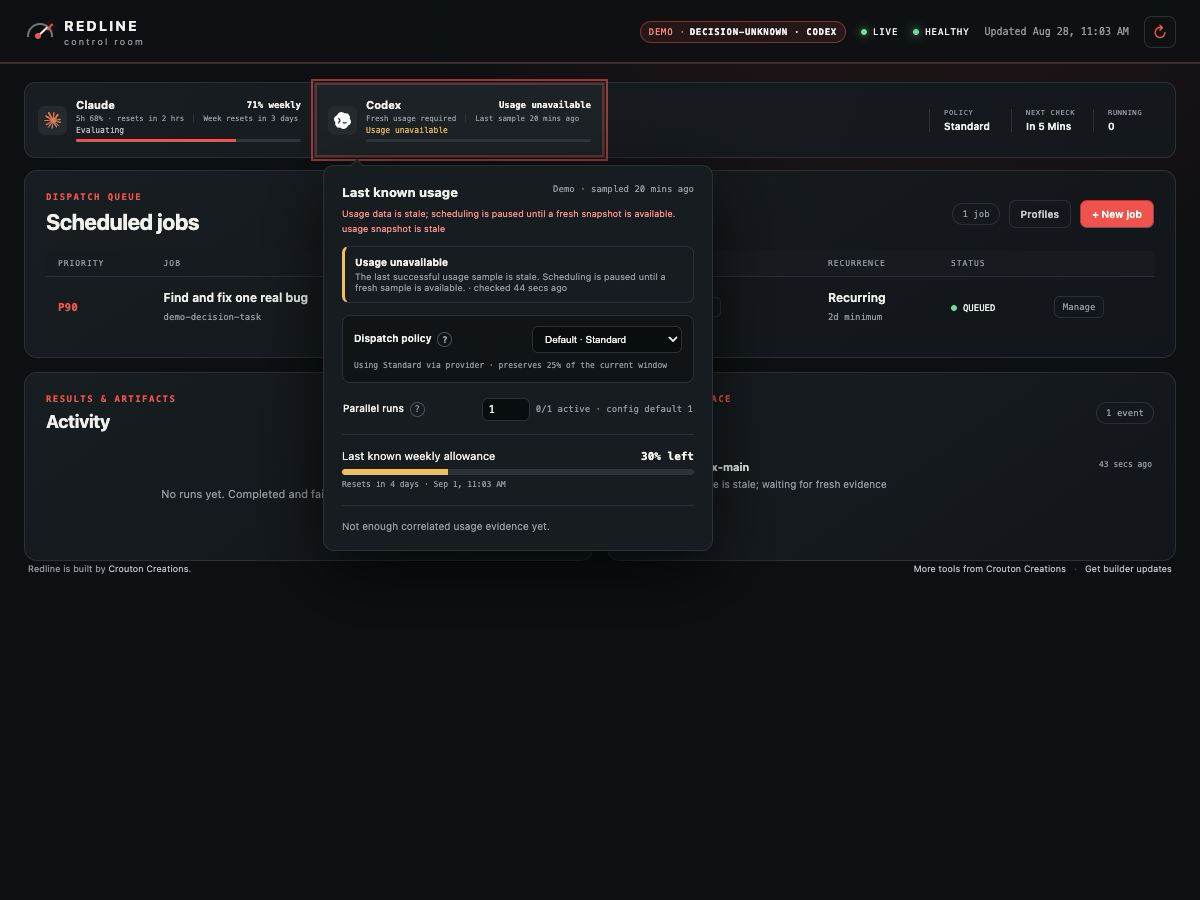Click the 30% left value
The width and height of the screenshot is (1200, 900).
pyautogui.click(x=667, y=456)
